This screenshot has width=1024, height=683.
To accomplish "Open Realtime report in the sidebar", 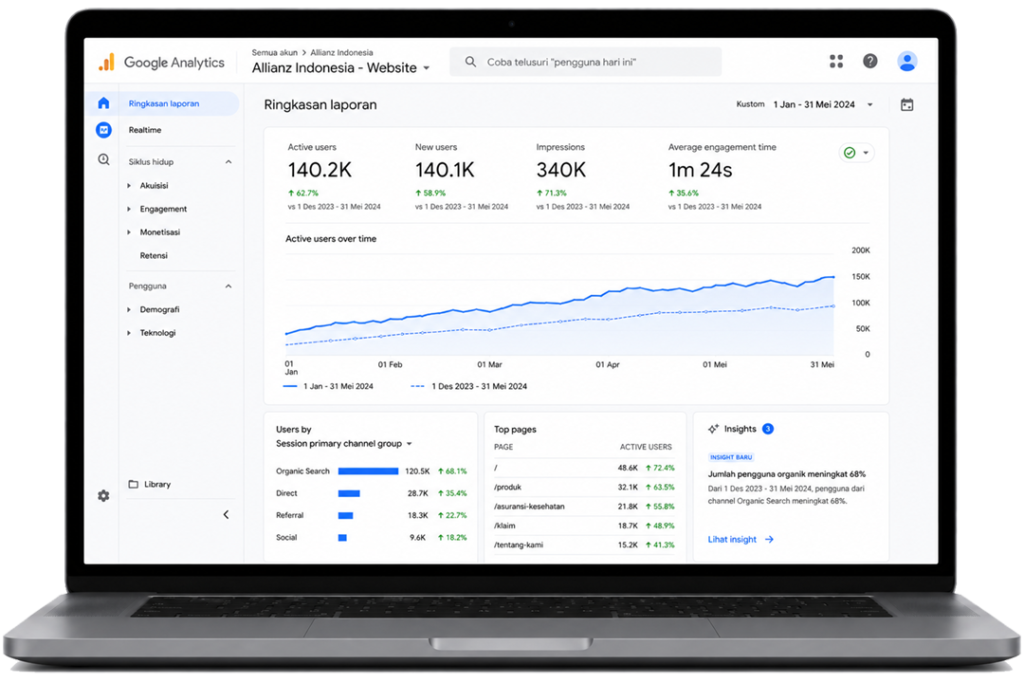I will pos(145,130).
